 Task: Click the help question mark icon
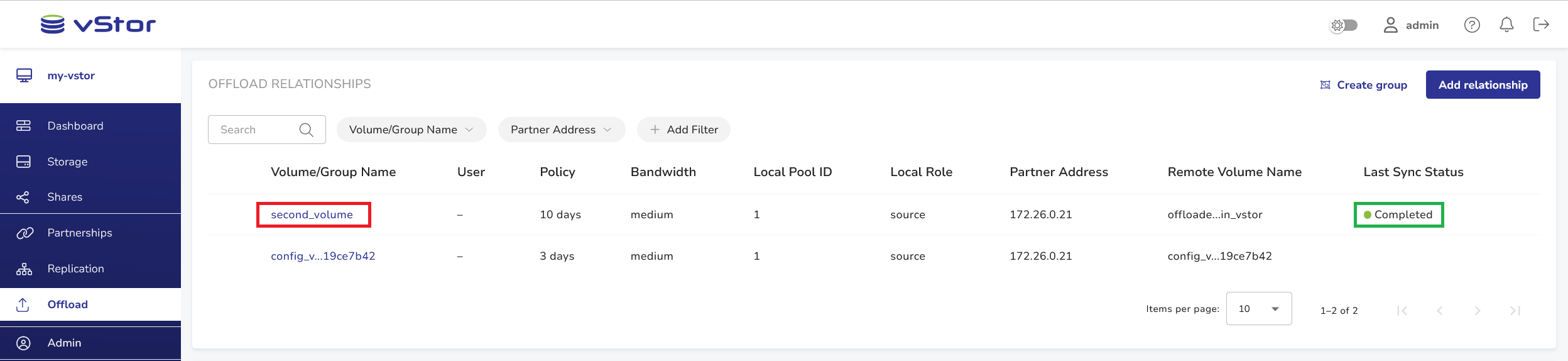click(1472, 25)
